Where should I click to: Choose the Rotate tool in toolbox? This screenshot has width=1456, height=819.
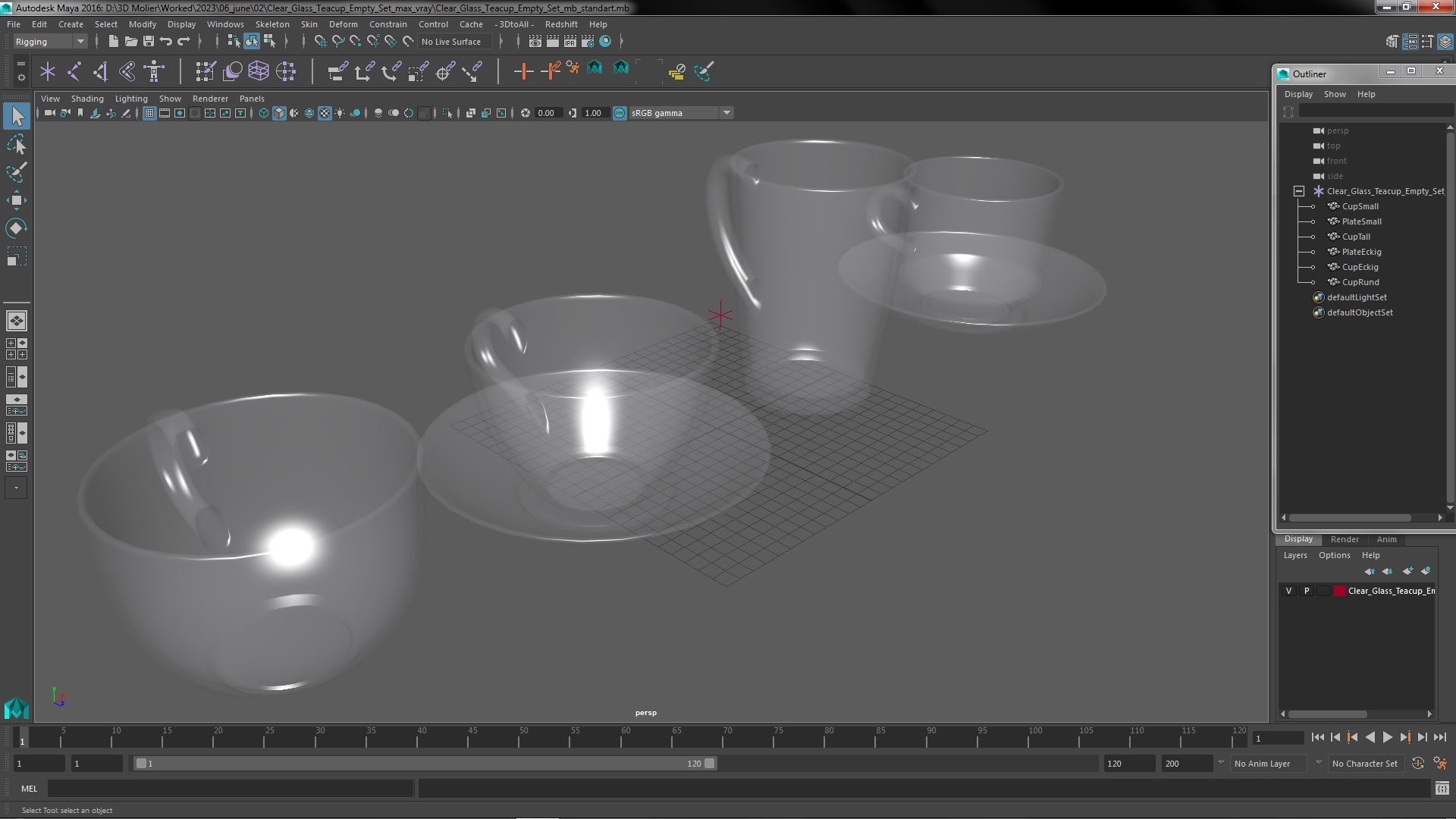17,228
